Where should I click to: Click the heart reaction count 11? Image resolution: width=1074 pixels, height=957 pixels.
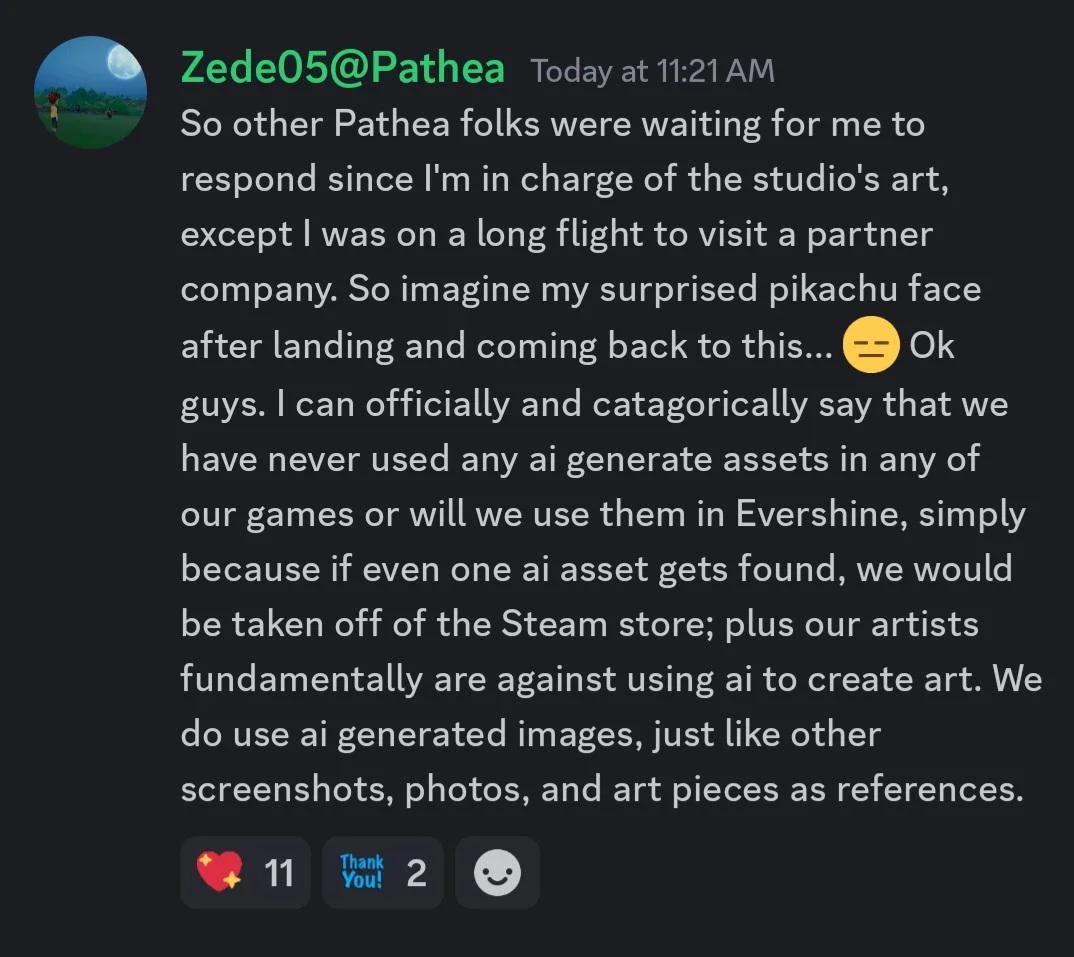coord(279,874)
